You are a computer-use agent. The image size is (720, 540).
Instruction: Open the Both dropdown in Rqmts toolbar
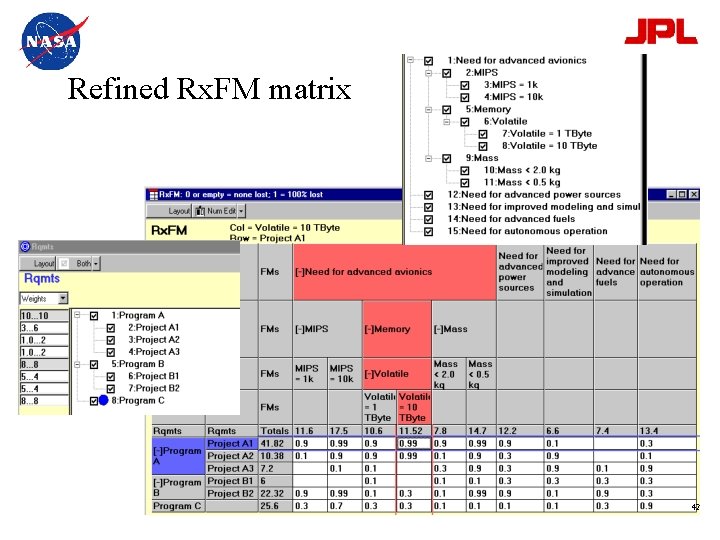point(96,264)
